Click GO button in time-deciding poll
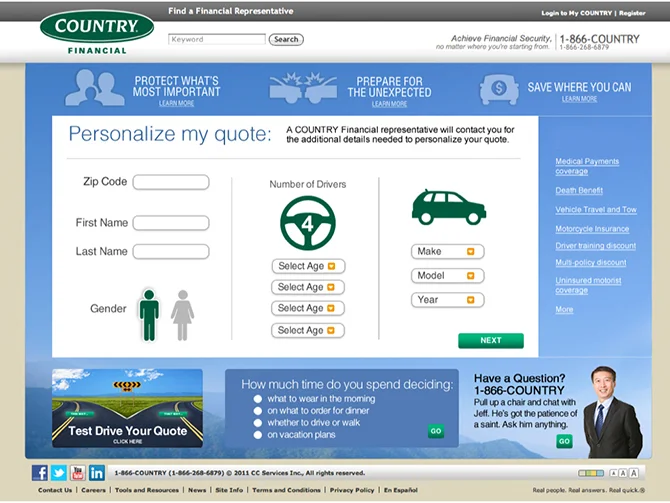Image resolution: width=670 pixels, height=503 pixels. (436, 431)
